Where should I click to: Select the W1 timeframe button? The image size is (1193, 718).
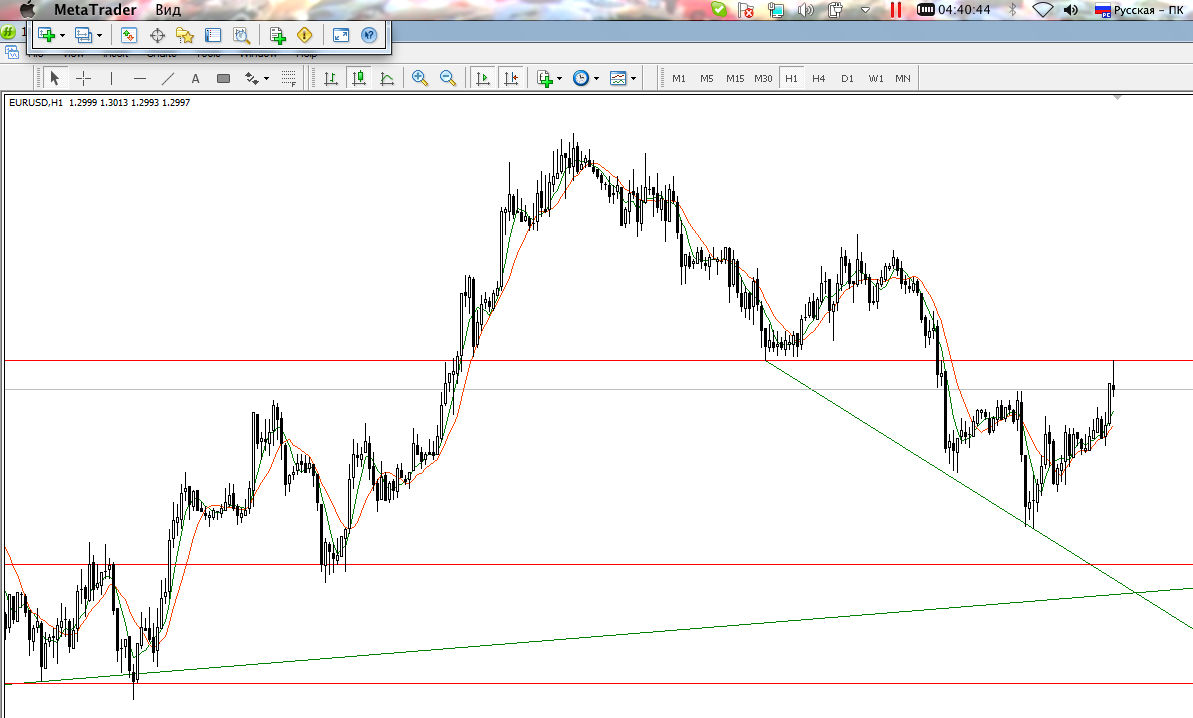coord(876,78)
